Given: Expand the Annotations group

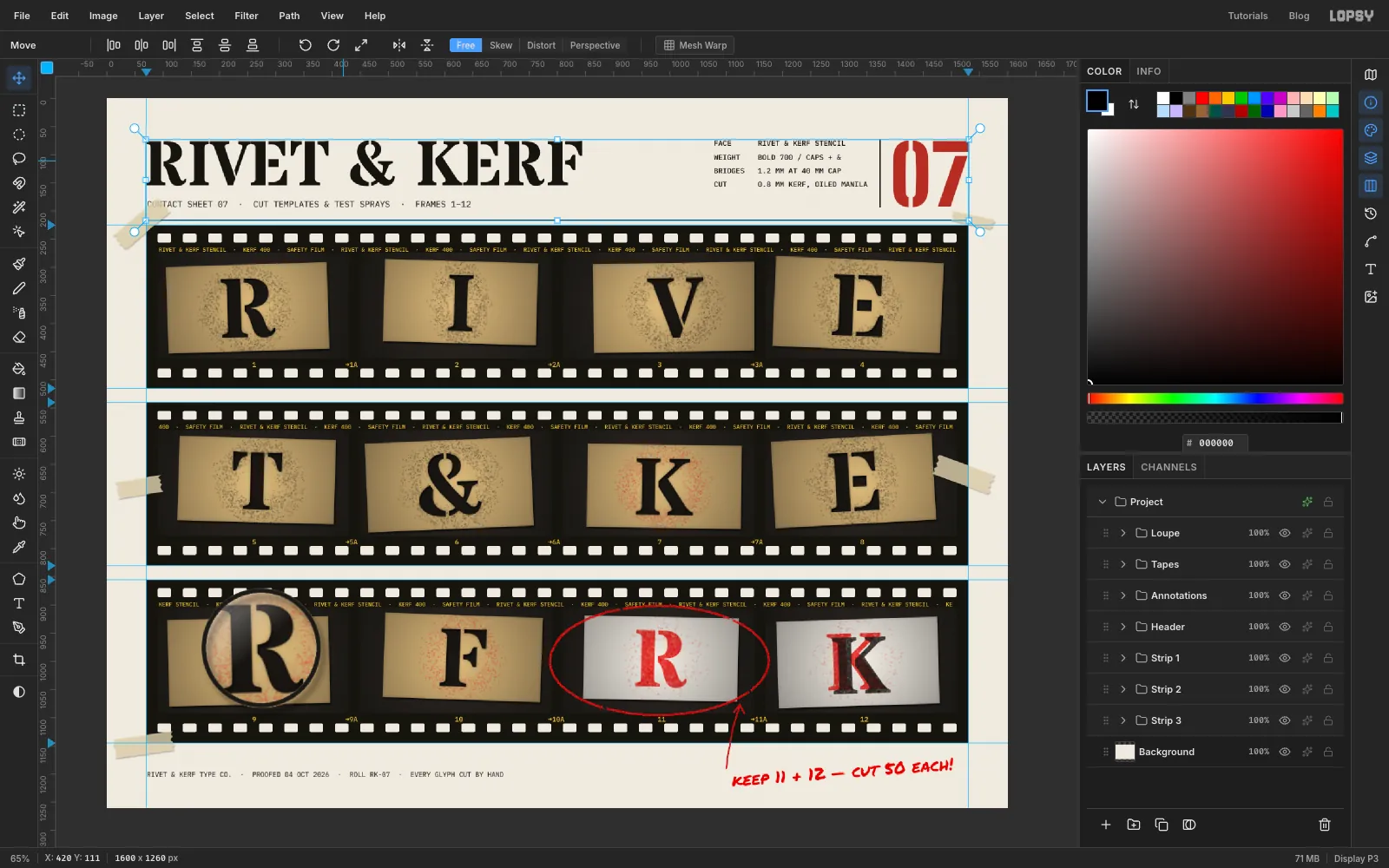Looking at the screenshot, I should 1123,595.
